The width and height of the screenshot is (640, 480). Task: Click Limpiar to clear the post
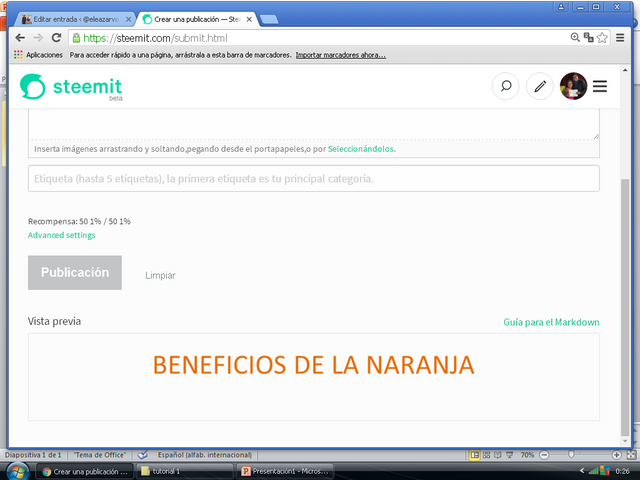coord(160,276)
